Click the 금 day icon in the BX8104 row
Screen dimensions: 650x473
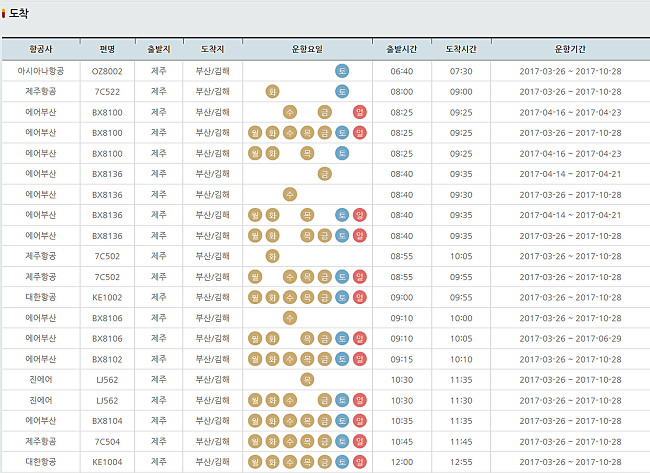click(325, 421)
